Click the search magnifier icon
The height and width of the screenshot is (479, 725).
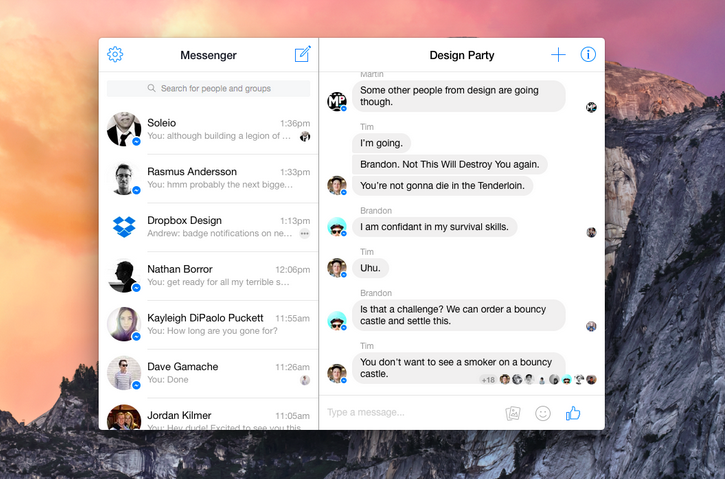tap(151, 88)
